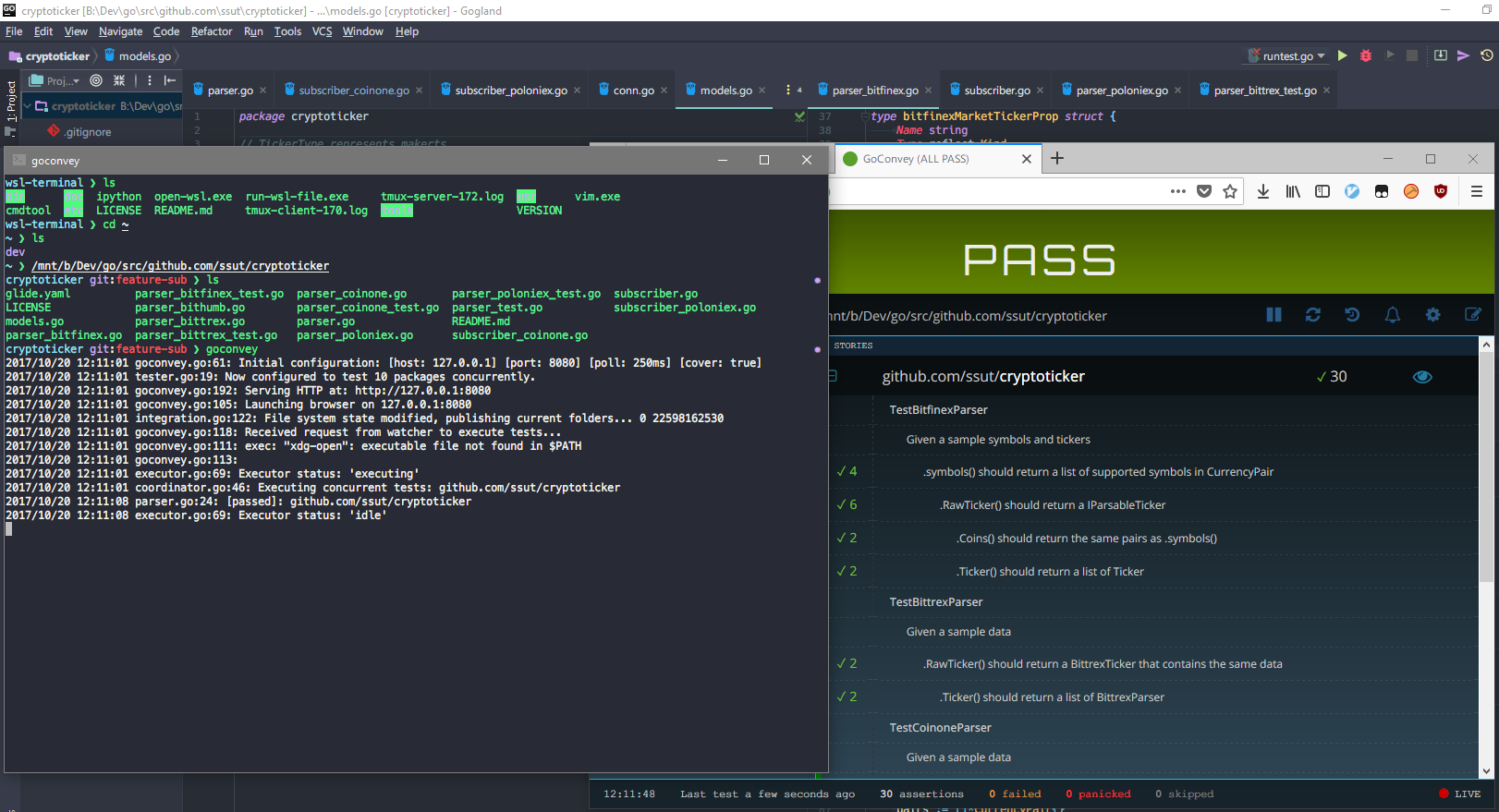Click the purple commit/push arrow icon
The image size is (1499, 812).
1463,55
